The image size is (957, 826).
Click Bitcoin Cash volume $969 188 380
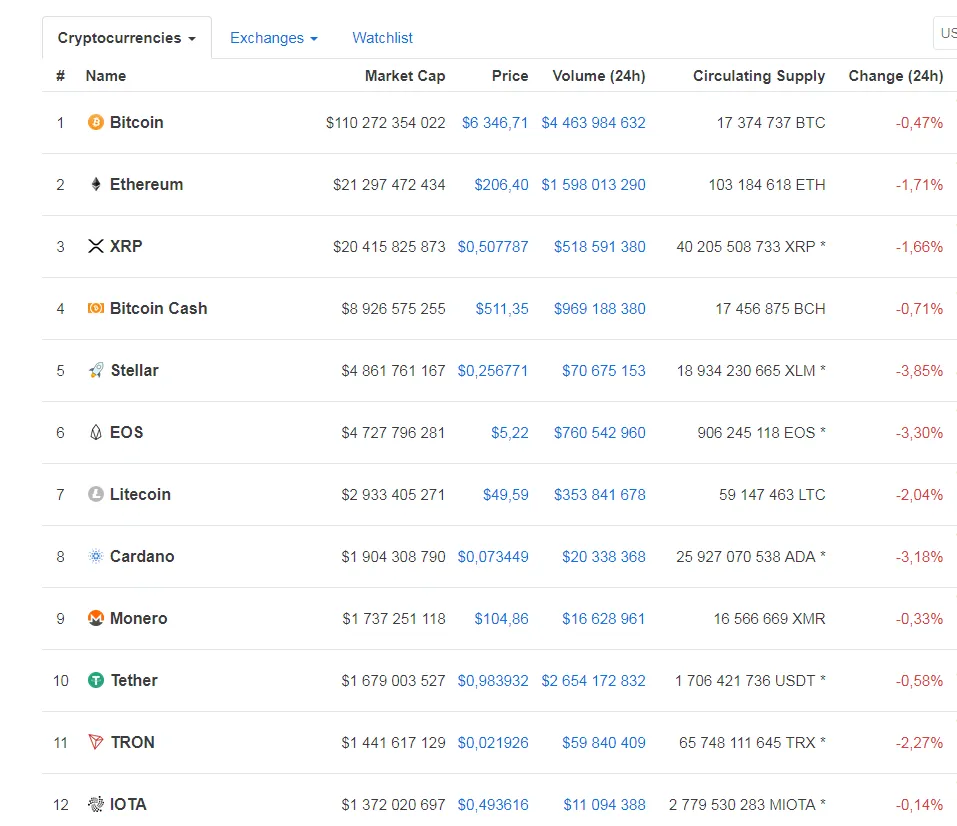600,308
